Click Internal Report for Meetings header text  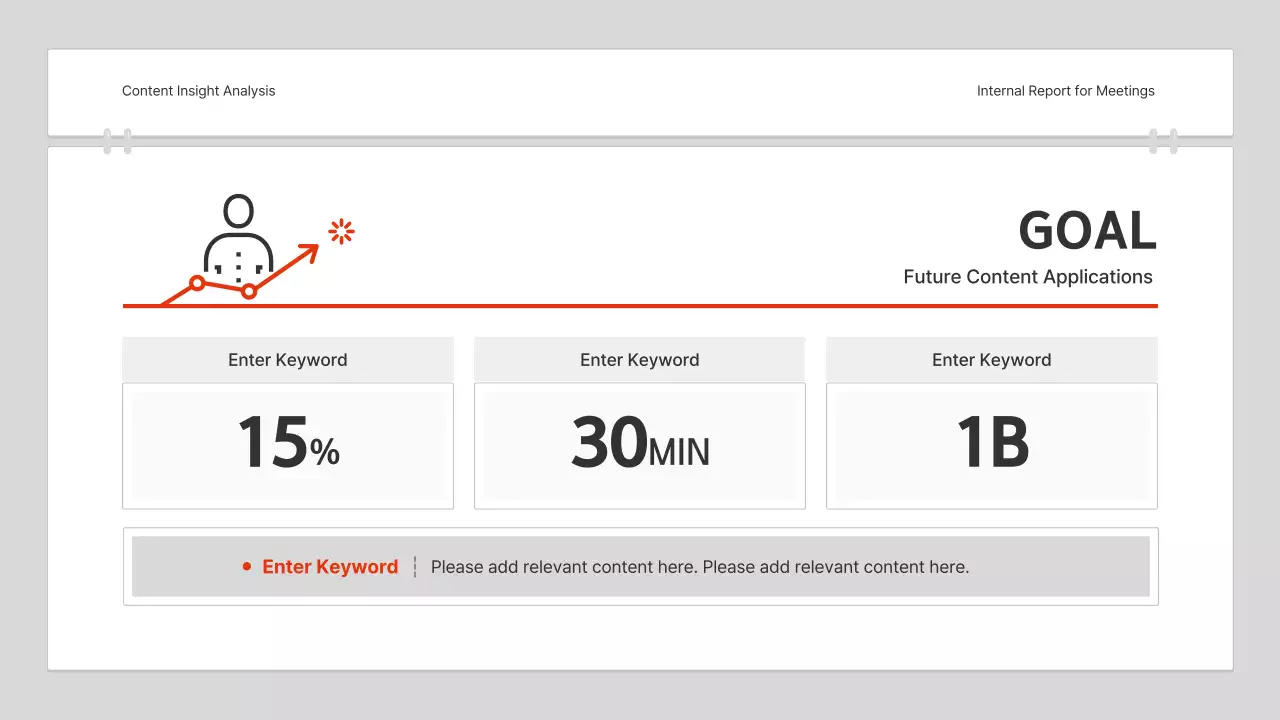(x=1065, y=91)
